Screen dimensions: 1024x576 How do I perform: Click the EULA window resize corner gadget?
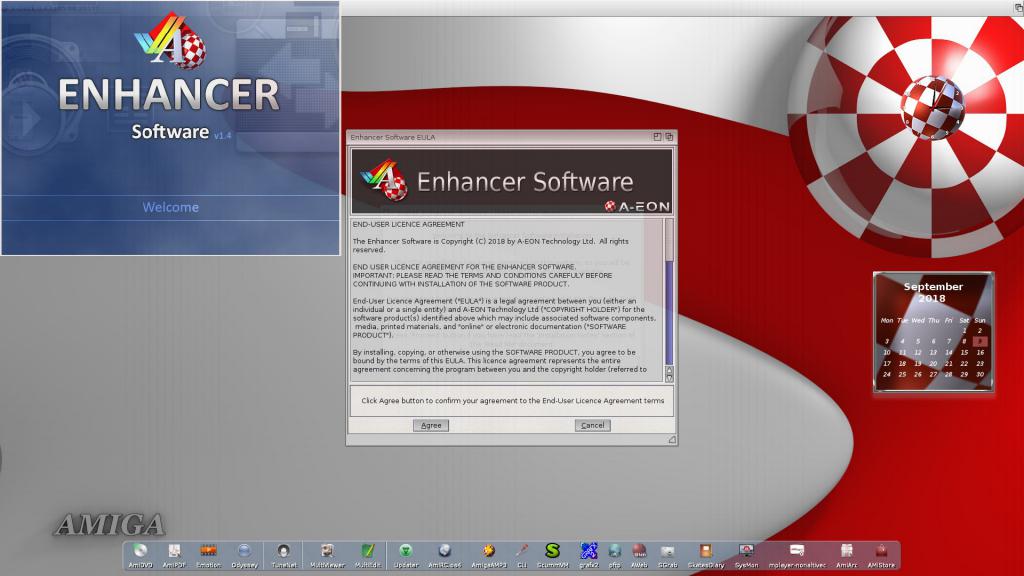tap(671, 440)
